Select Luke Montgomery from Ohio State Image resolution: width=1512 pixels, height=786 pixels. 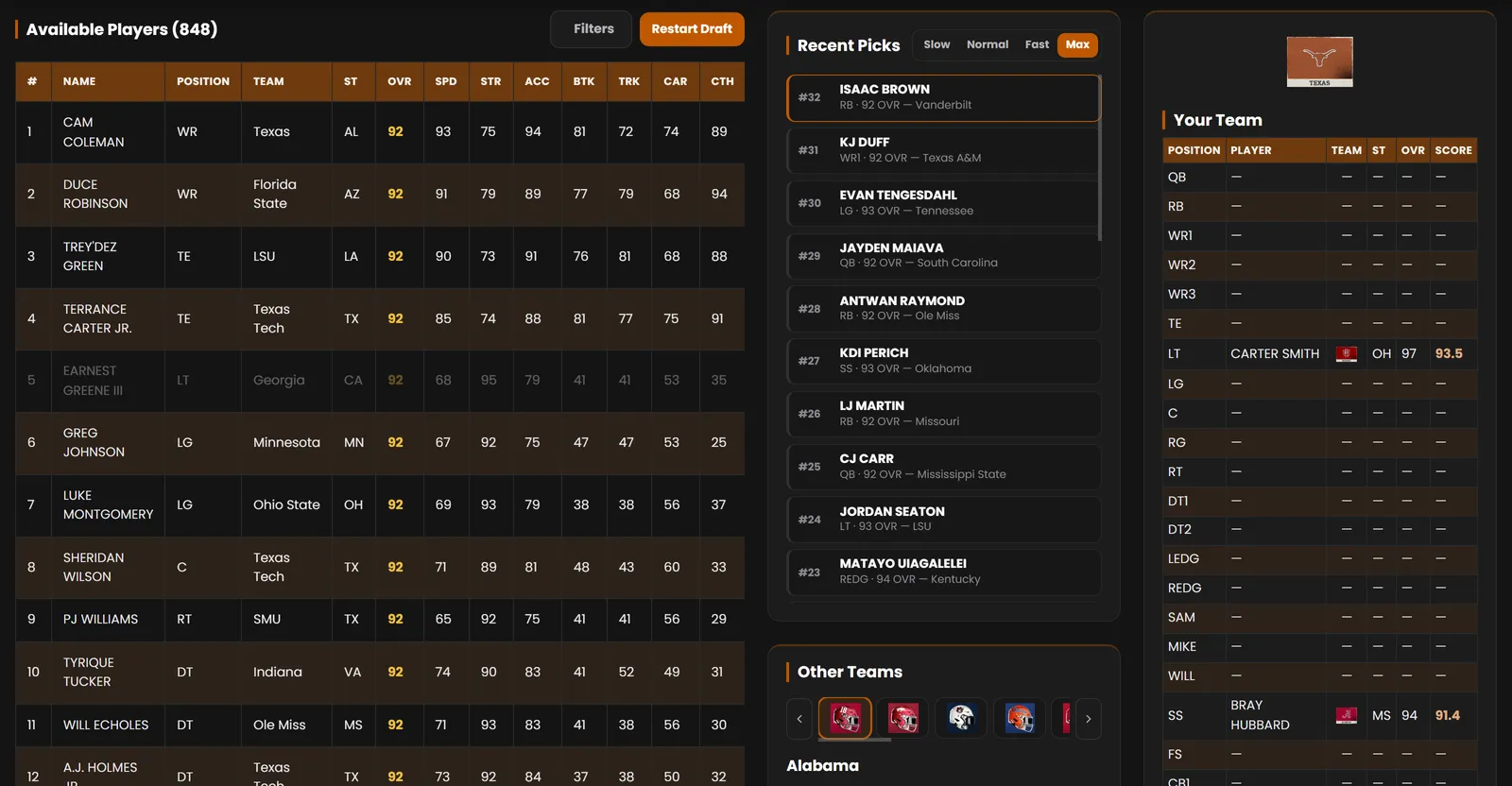point(380,505)
